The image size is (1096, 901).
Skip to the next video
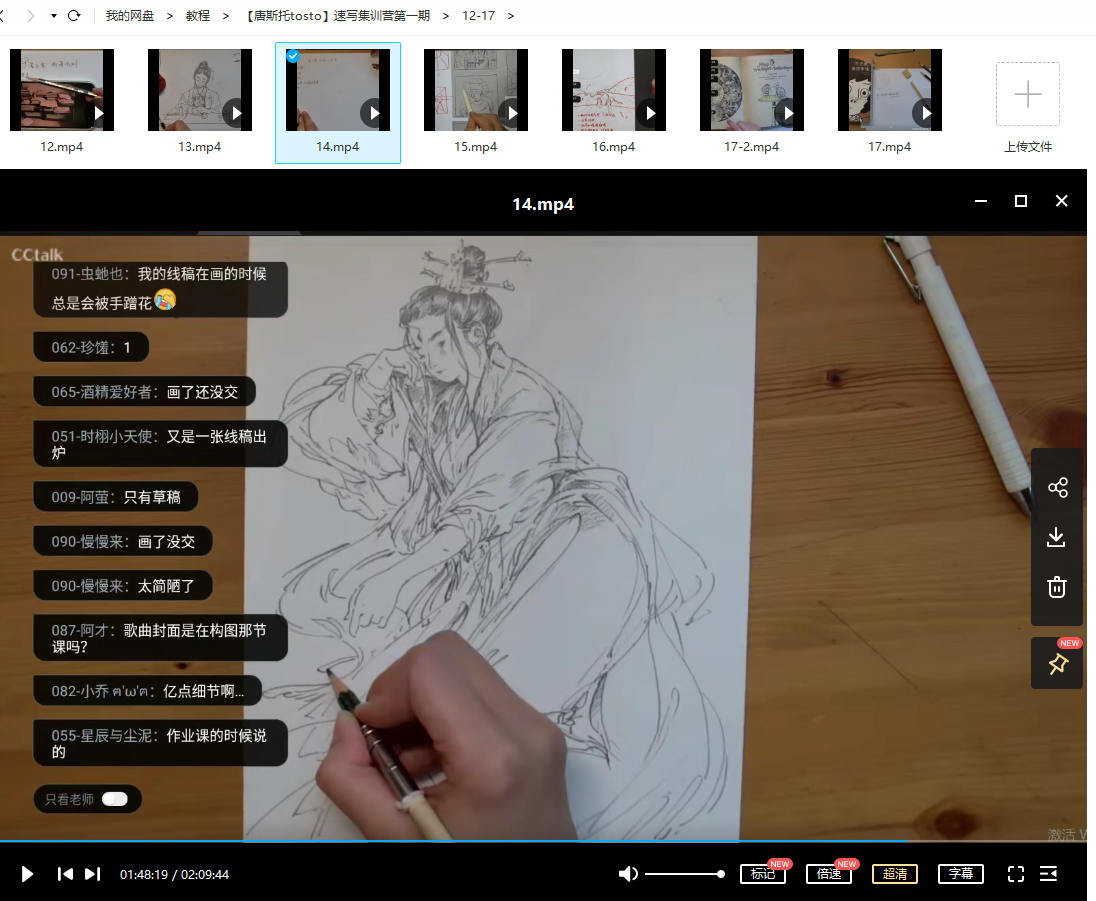92,874
